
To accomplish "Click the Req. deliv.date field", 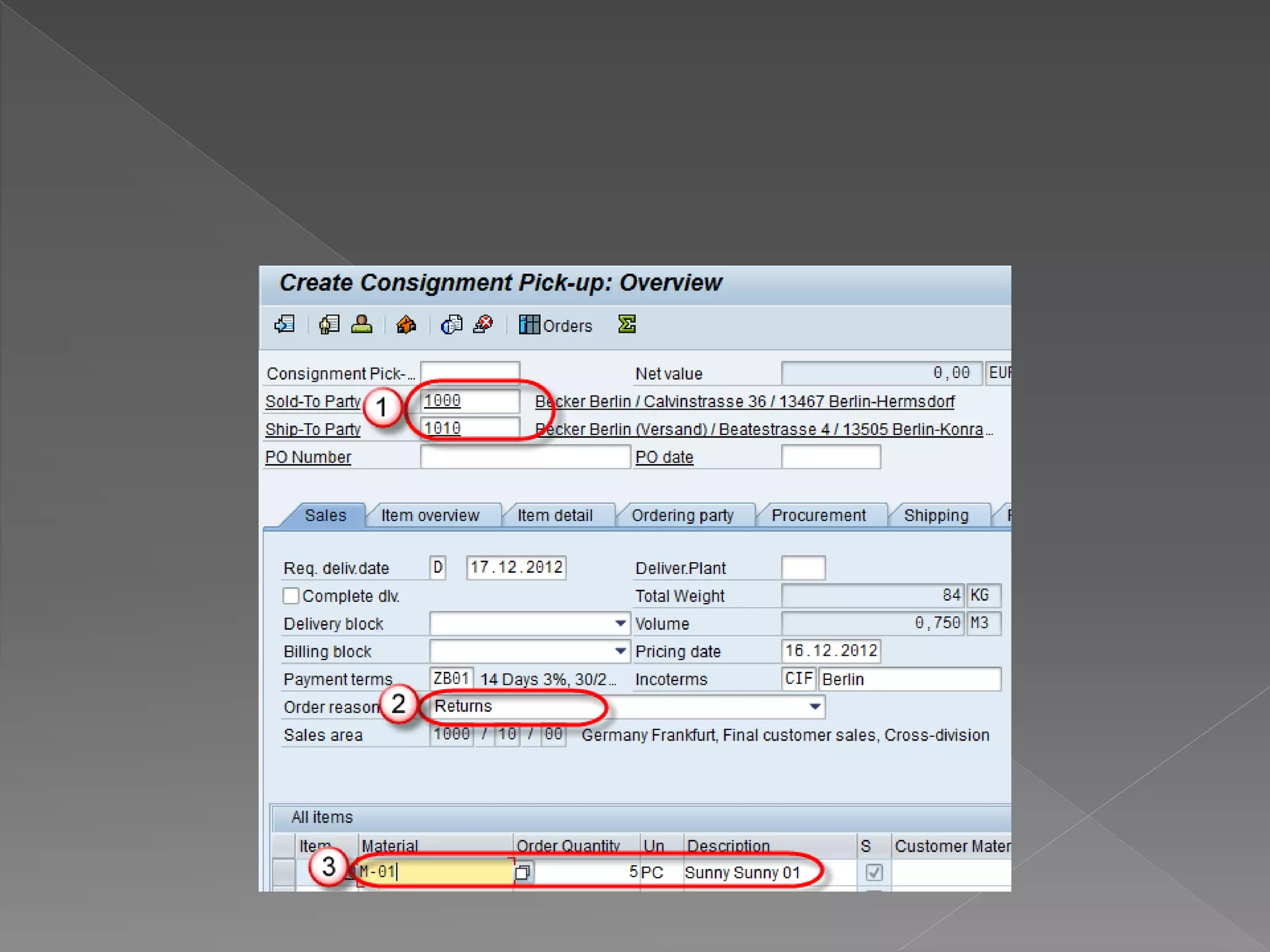I will point(515,567).
